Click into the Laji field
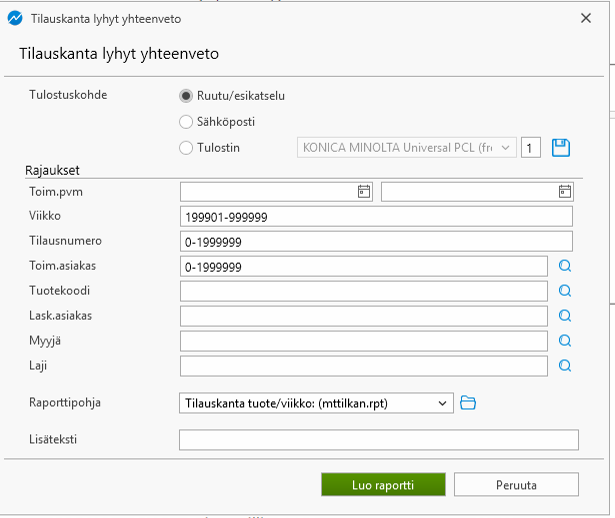This screenshot has width=615, height=518. tap(364, 366)
